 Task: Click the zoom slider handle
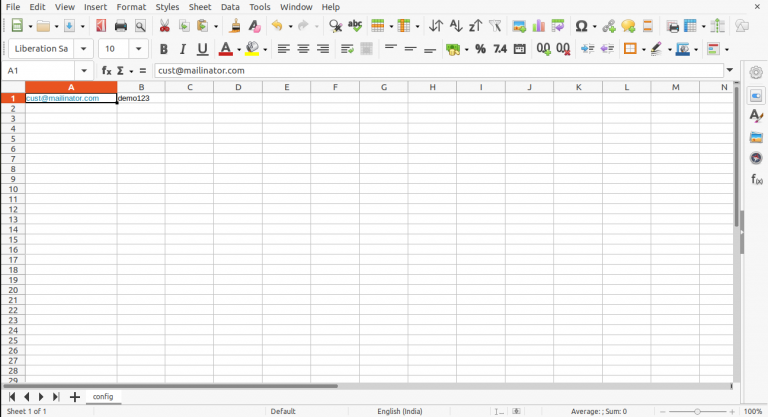pyautogui.click(x=697, y=412)
